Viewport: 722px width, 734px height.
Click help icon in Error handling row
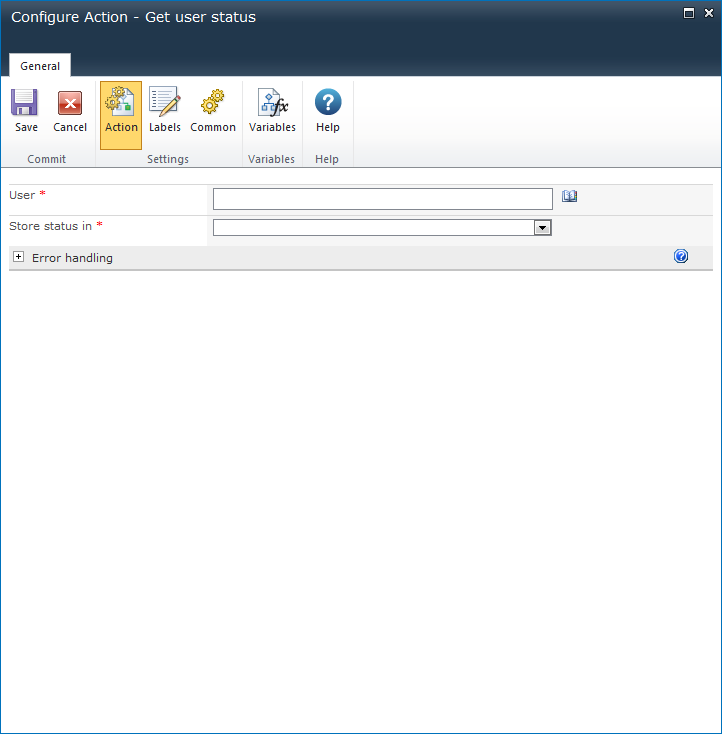[x=681, y=256]
